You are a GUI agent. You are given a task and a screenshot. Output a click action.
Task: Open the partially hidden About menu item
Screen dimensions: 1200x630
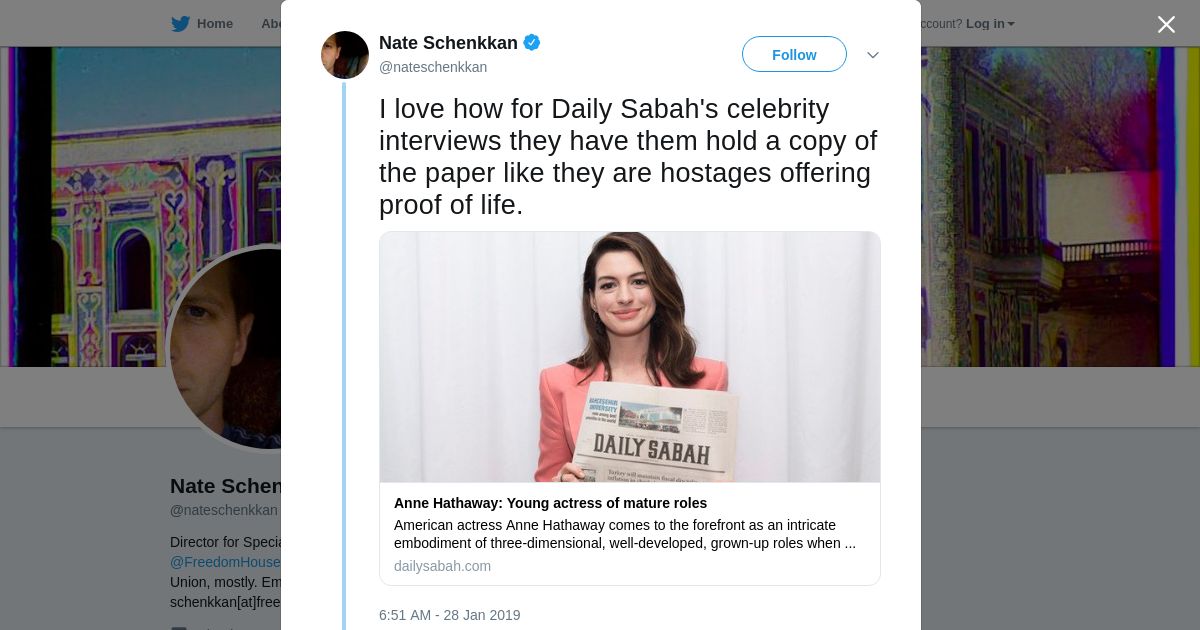coord(271,24)
